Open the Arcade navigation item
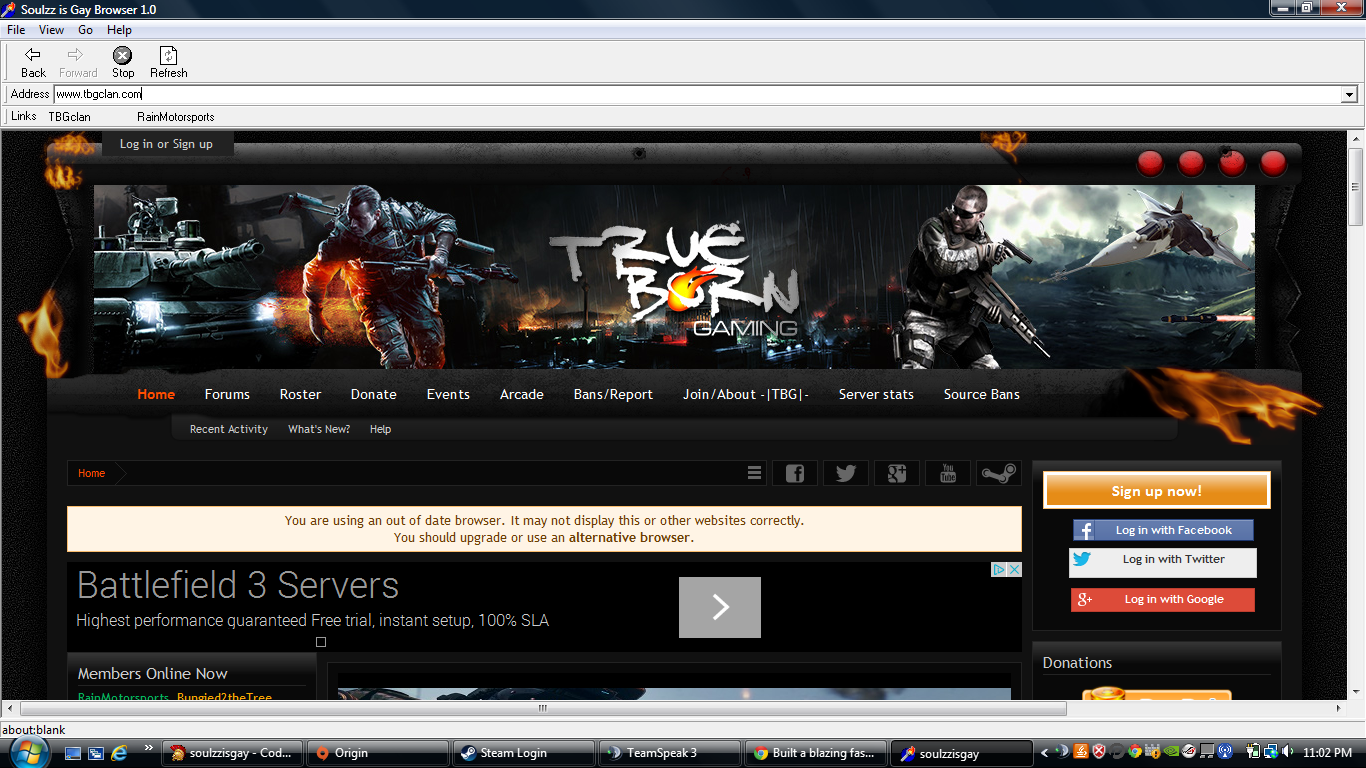 (522, 394)
